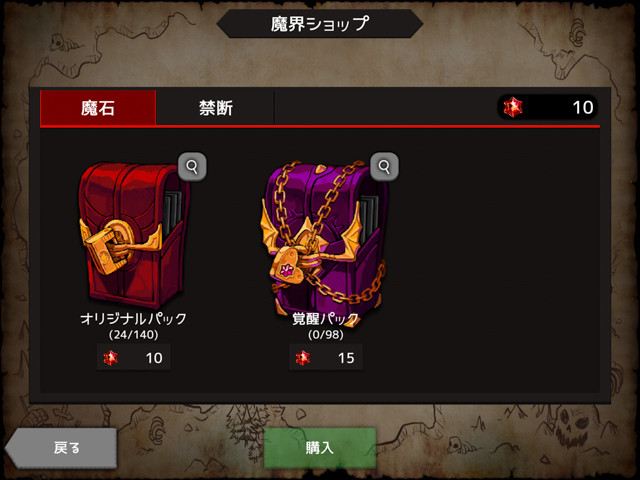Open magnifier preview for 覚醒パック
This screenshot has height=480, width=640.
[x=384, y=167]
